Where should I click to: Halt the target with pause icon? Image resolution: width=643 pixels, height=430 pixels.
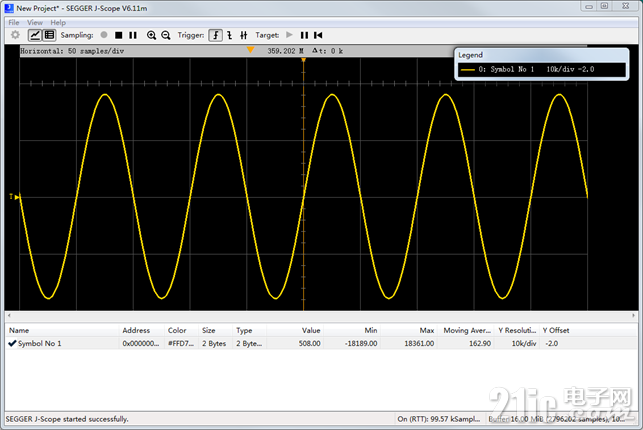click(304, 35)
